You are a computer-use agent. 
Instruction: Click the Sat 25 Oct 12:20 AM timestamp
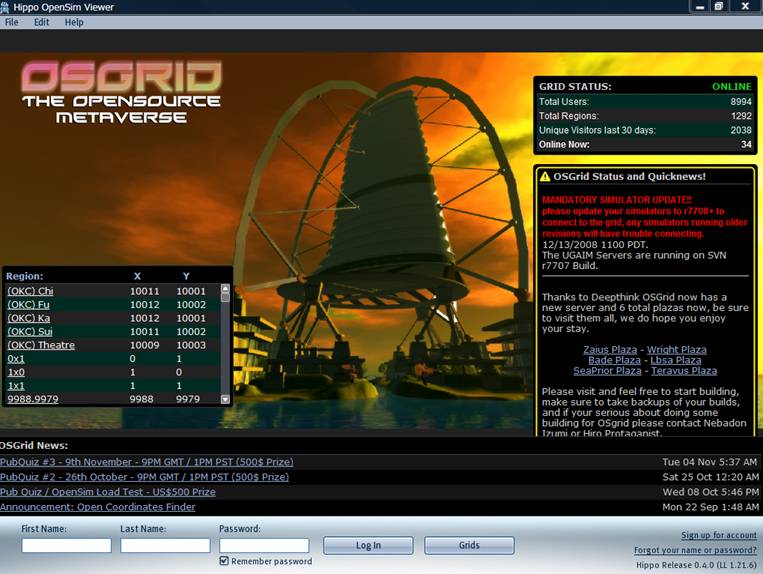(x=710, y=477)
